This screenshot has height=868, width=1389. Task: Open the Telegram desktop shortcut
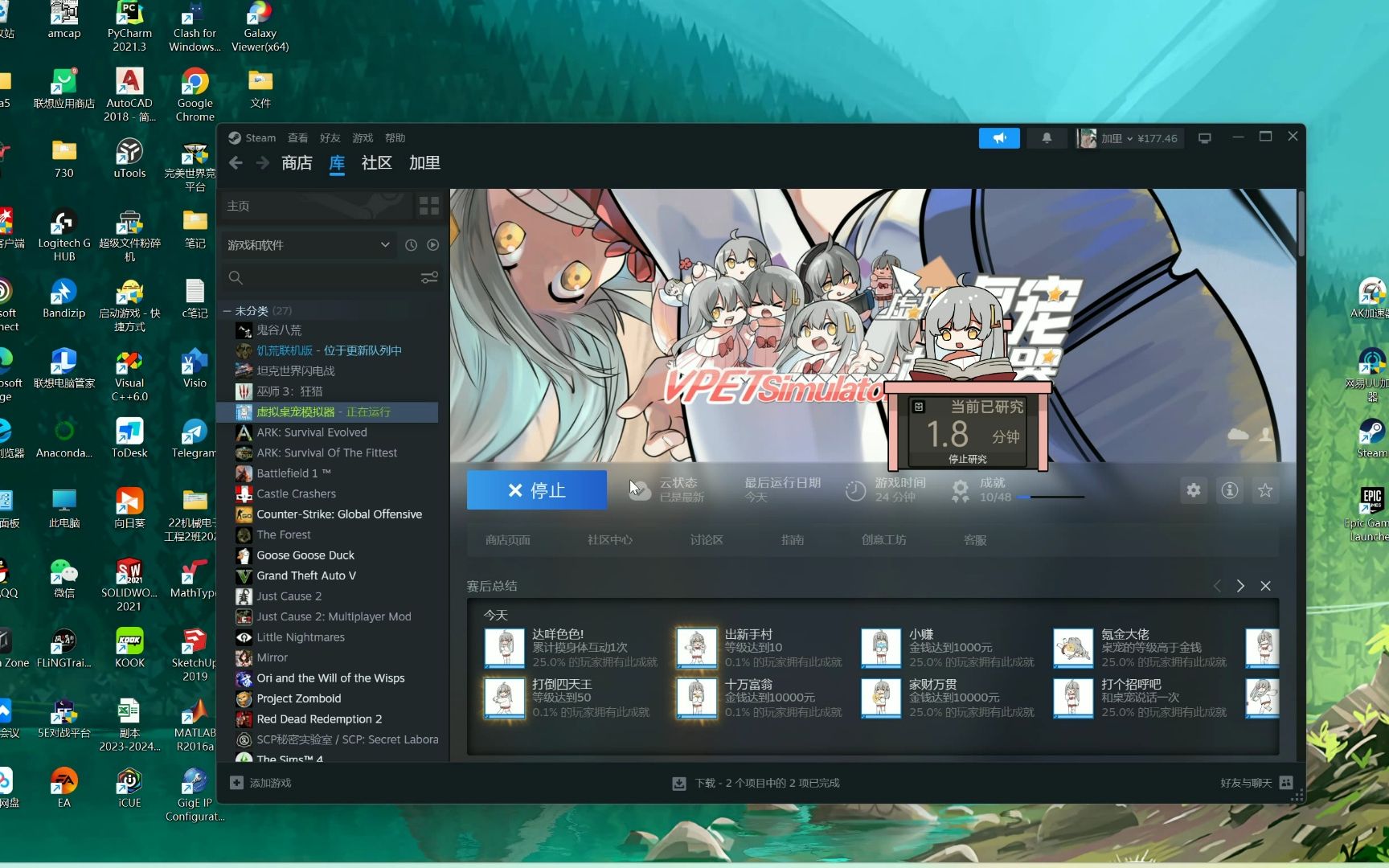[x=194, y=439]
